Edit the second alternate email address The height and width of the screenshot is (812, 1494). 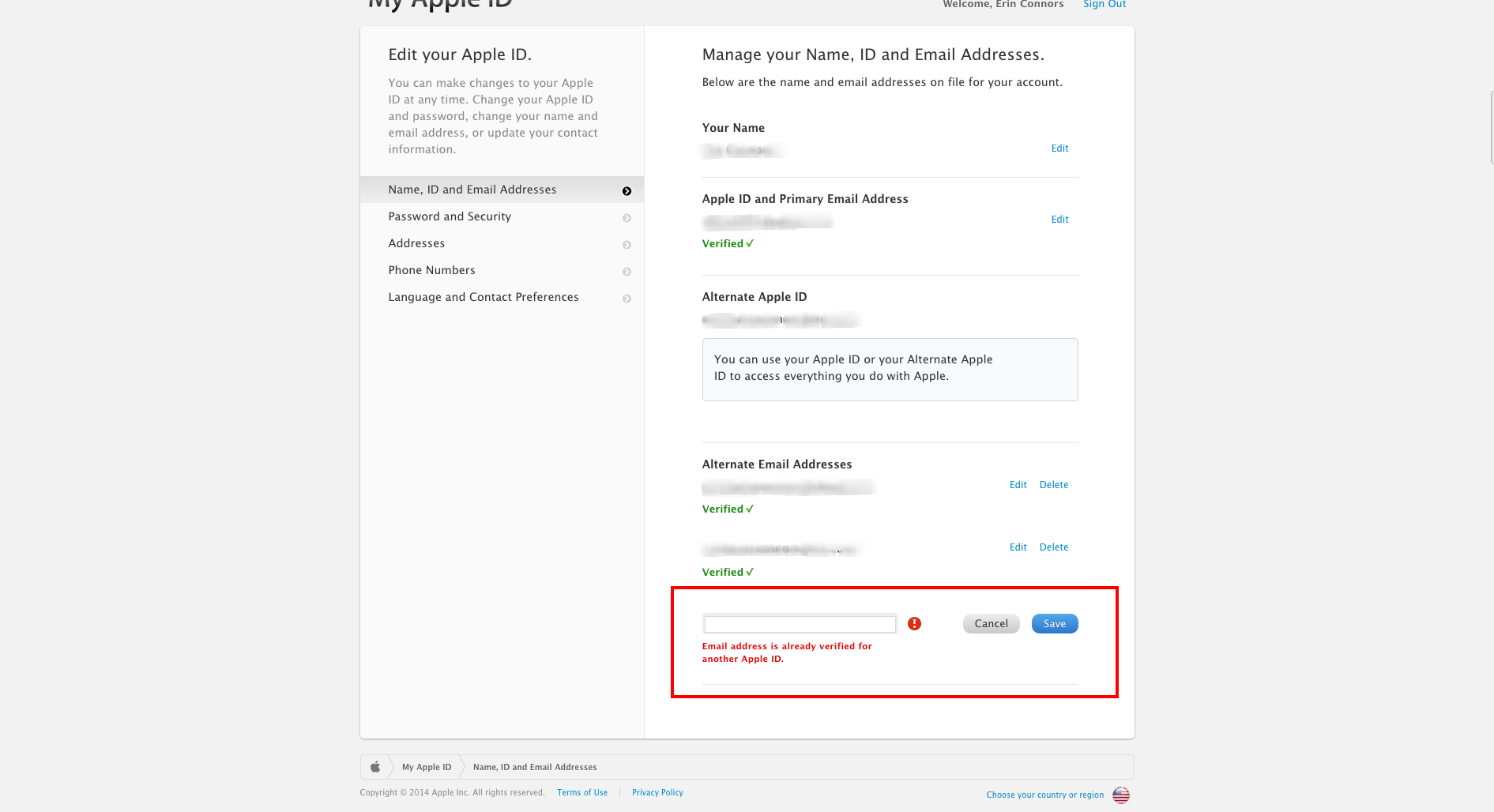[1018, 547]
